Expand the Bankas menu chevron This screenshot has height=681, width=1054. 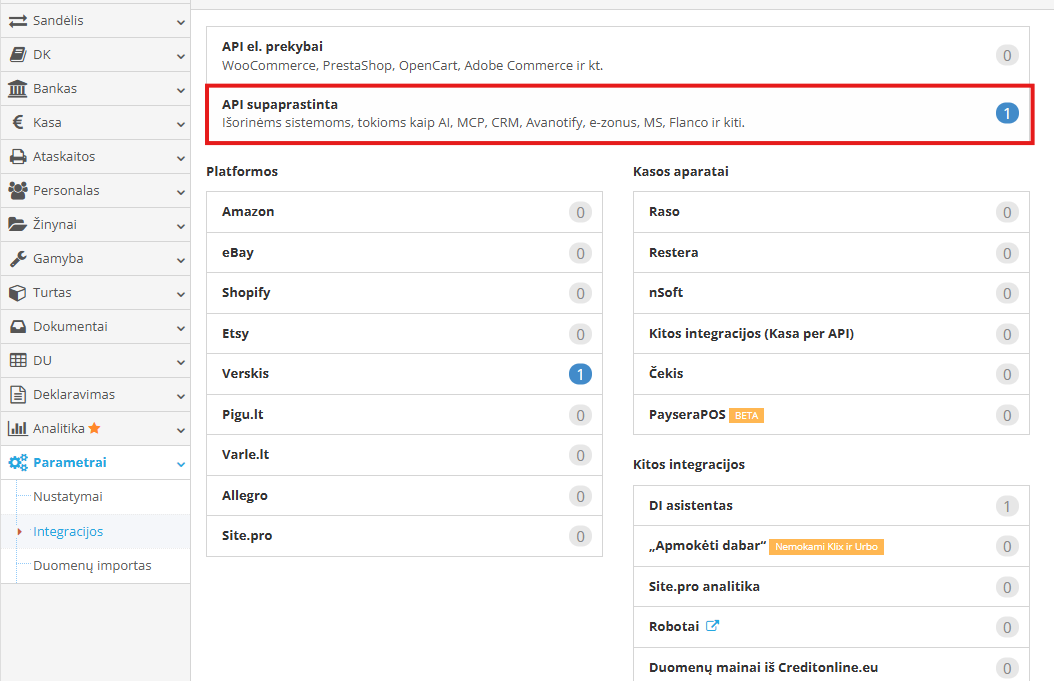click(x=181, y=90)
